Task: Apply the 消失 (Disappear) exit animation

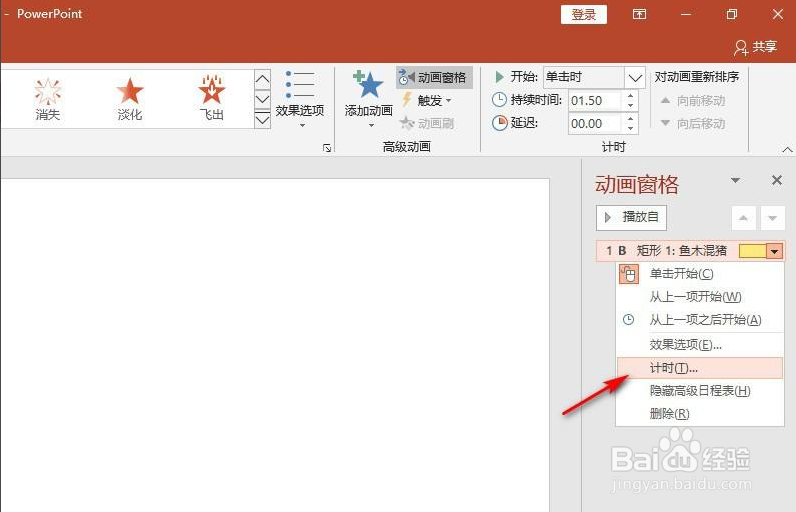Action: point(47,99)
